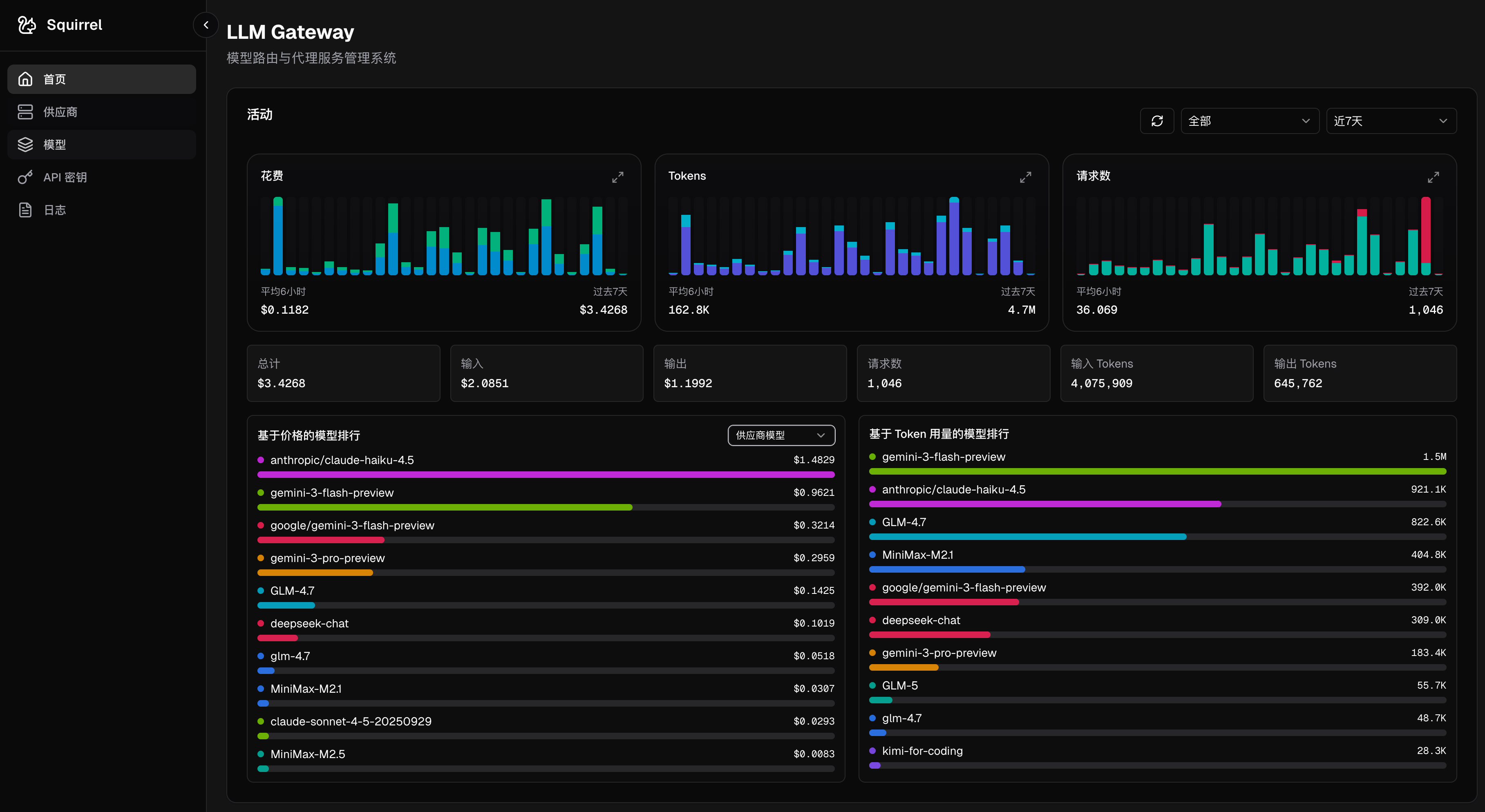View the 日志 page from sidebar

[x=101, y=210]
